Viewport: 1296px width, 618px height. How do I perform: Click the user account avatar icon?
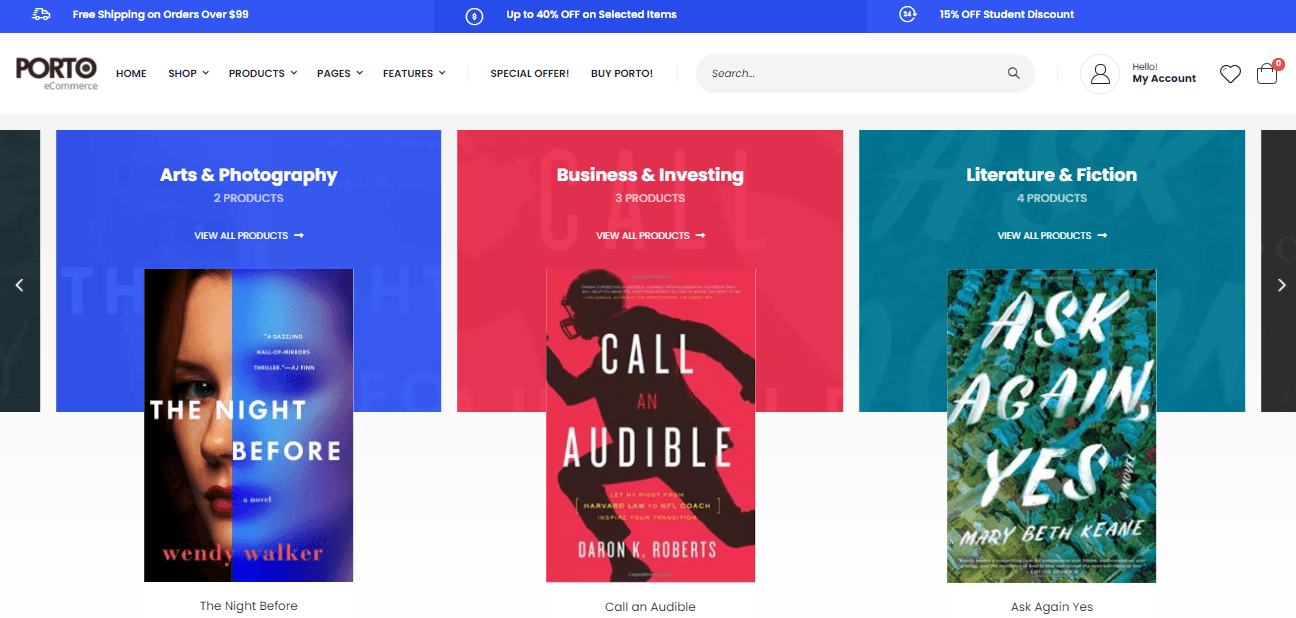(x=1100, y=74)
